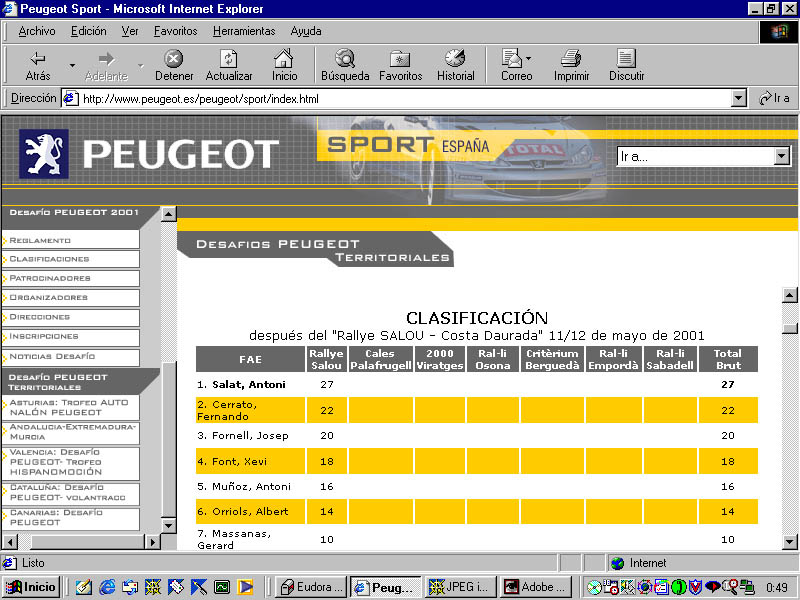
Task: Expand the address bar dropdown arrow
Action: [738, 98]
